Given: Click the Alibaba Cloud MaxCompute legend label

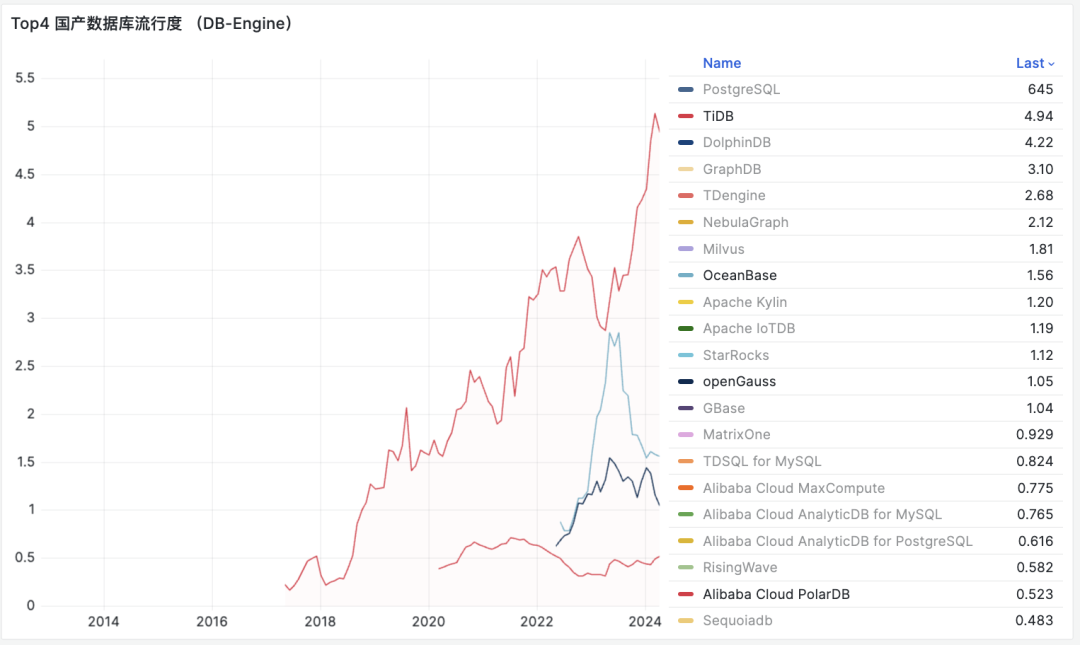Looking at the screenshot, I should tap(793, 488).
